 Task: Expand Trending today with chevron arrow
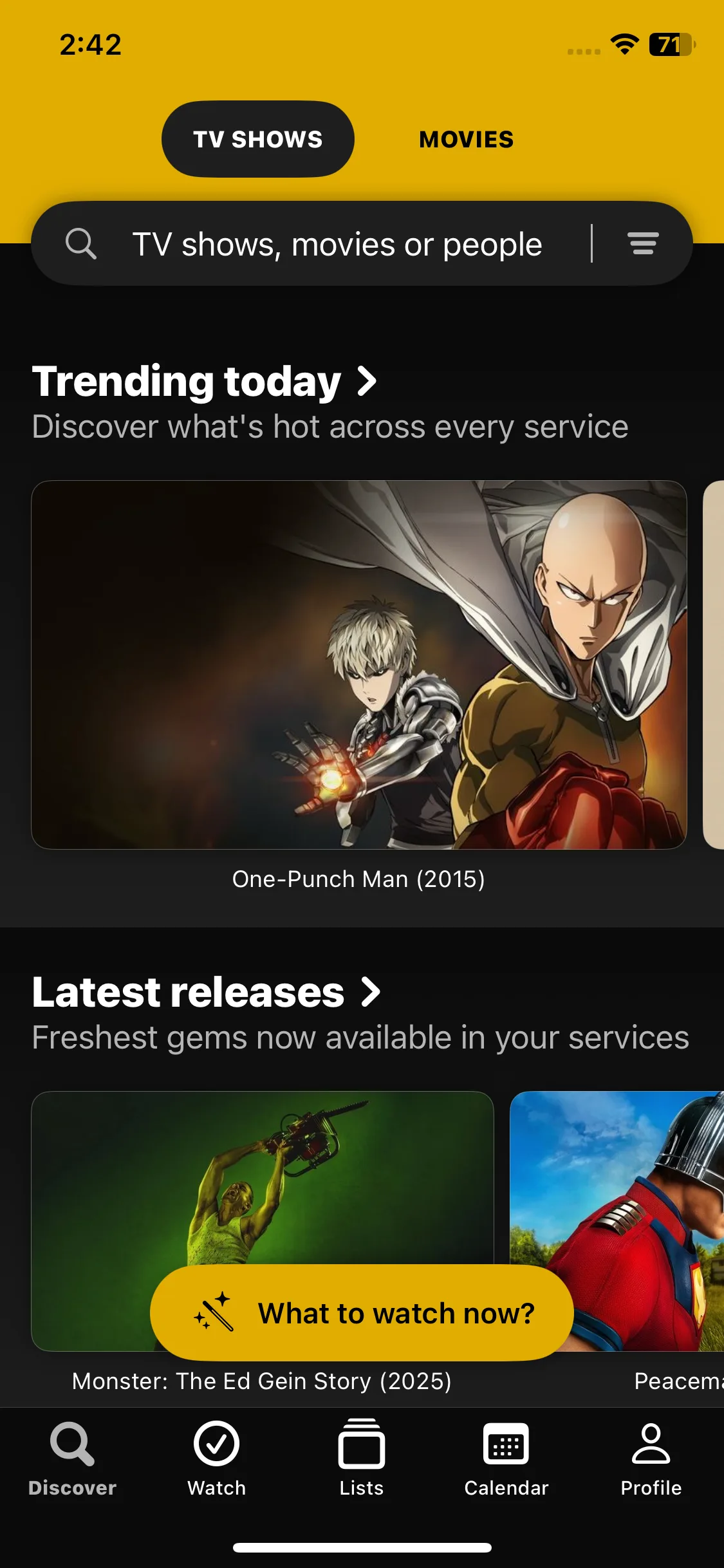[367, 381]
